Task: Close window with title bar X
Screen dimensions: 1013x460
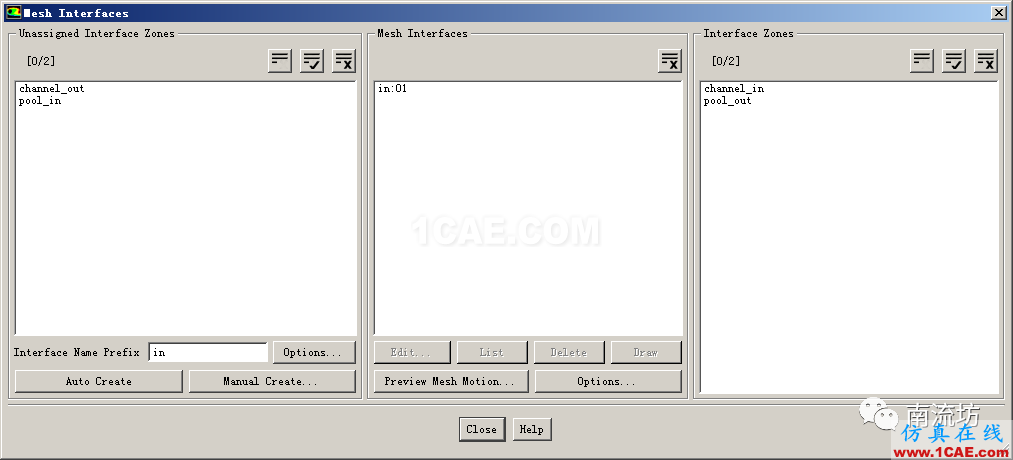Action: pos(999,12)
